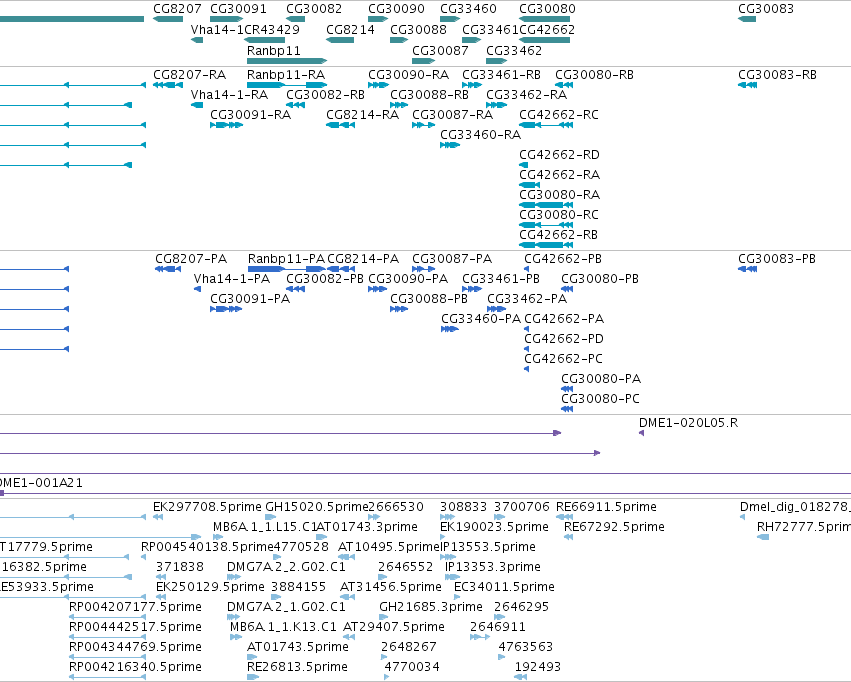
Task: Select the CG42662-RA transcript
Action: click(530, 185)
